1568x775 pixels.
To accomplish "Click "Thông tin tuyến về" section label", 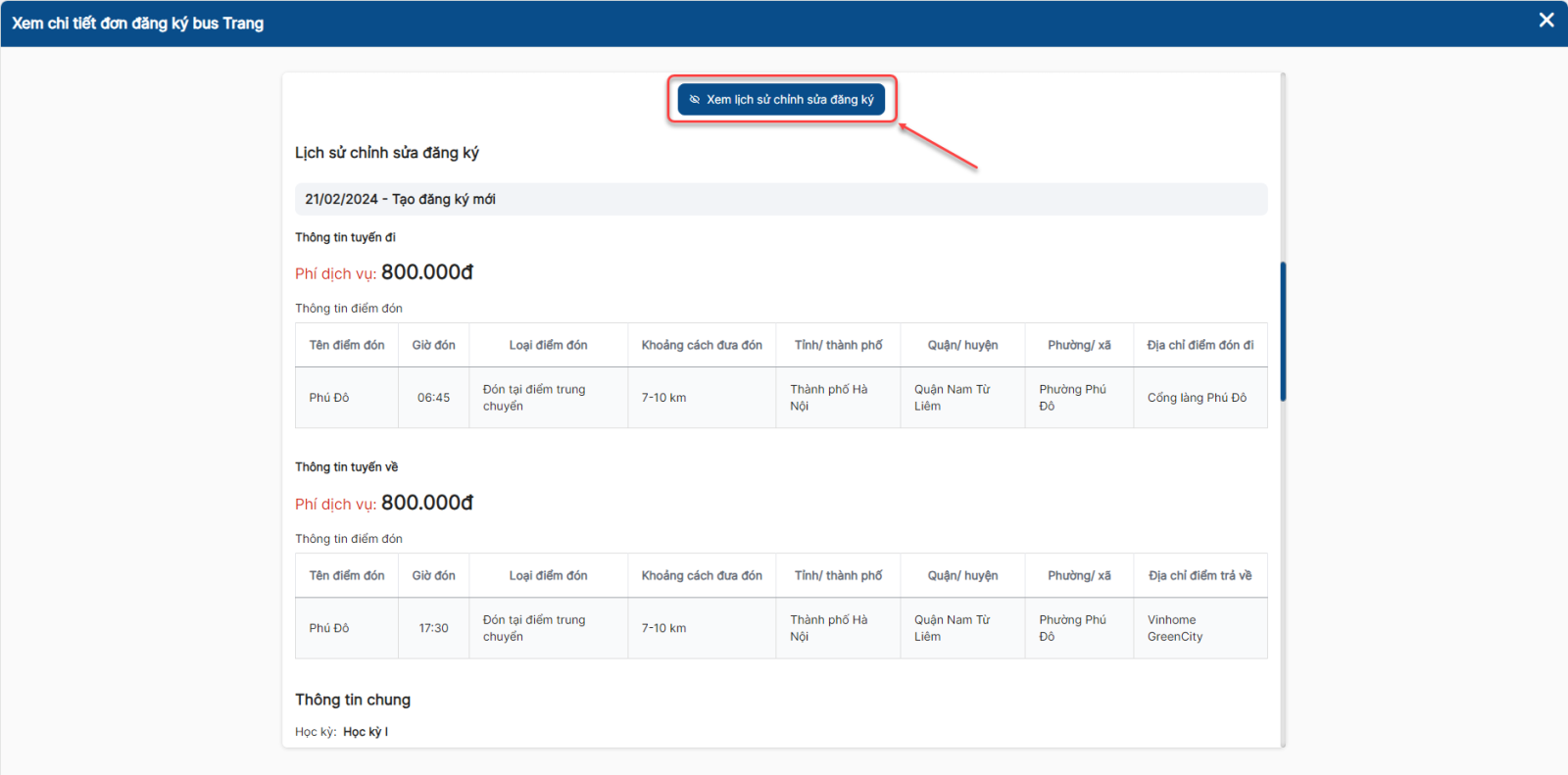I will 346,467.
